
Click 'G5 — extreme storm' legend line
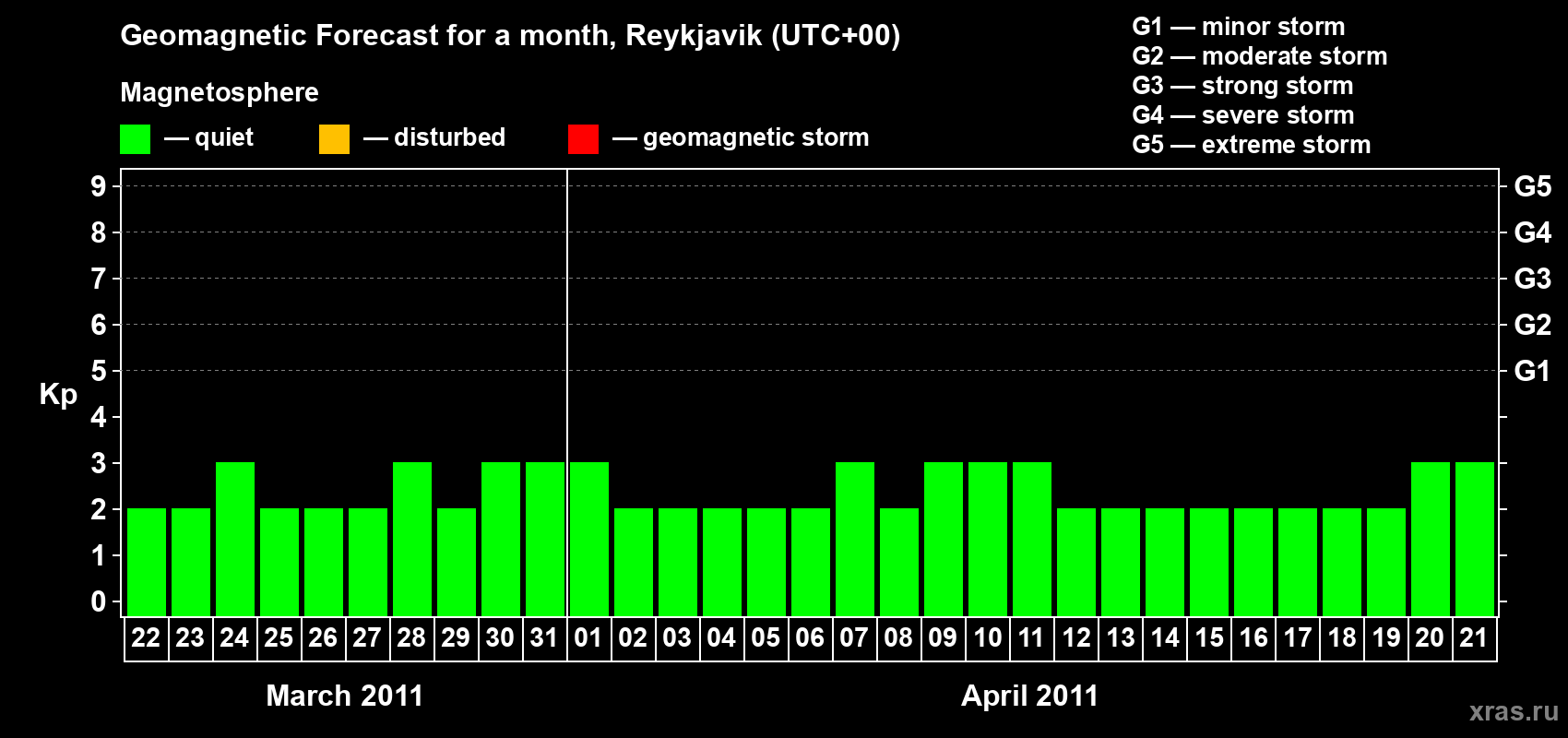click(x=1252, y=145)
